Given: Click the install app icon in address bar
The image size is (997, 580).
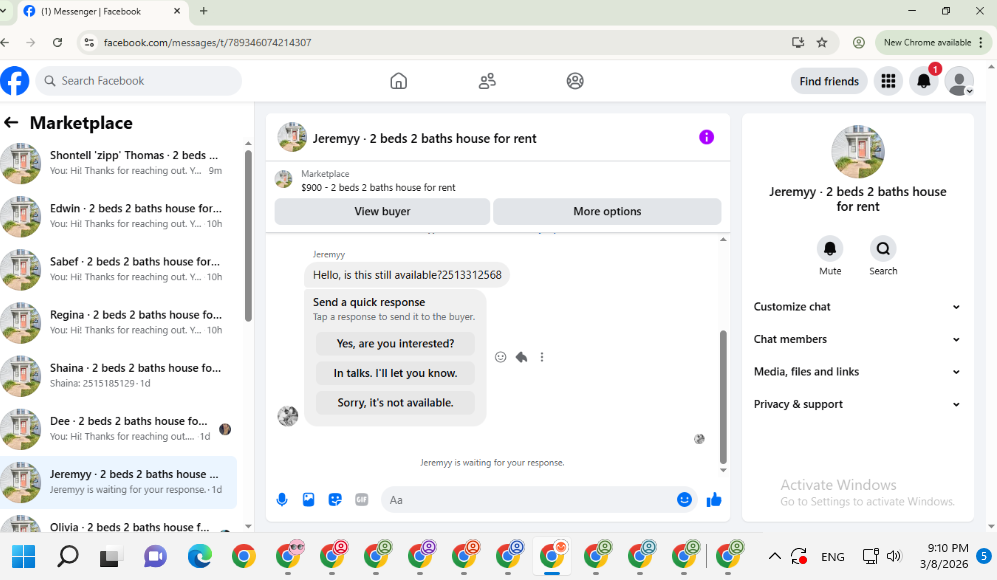Looking at the screenshot, I should click(798, 43).
